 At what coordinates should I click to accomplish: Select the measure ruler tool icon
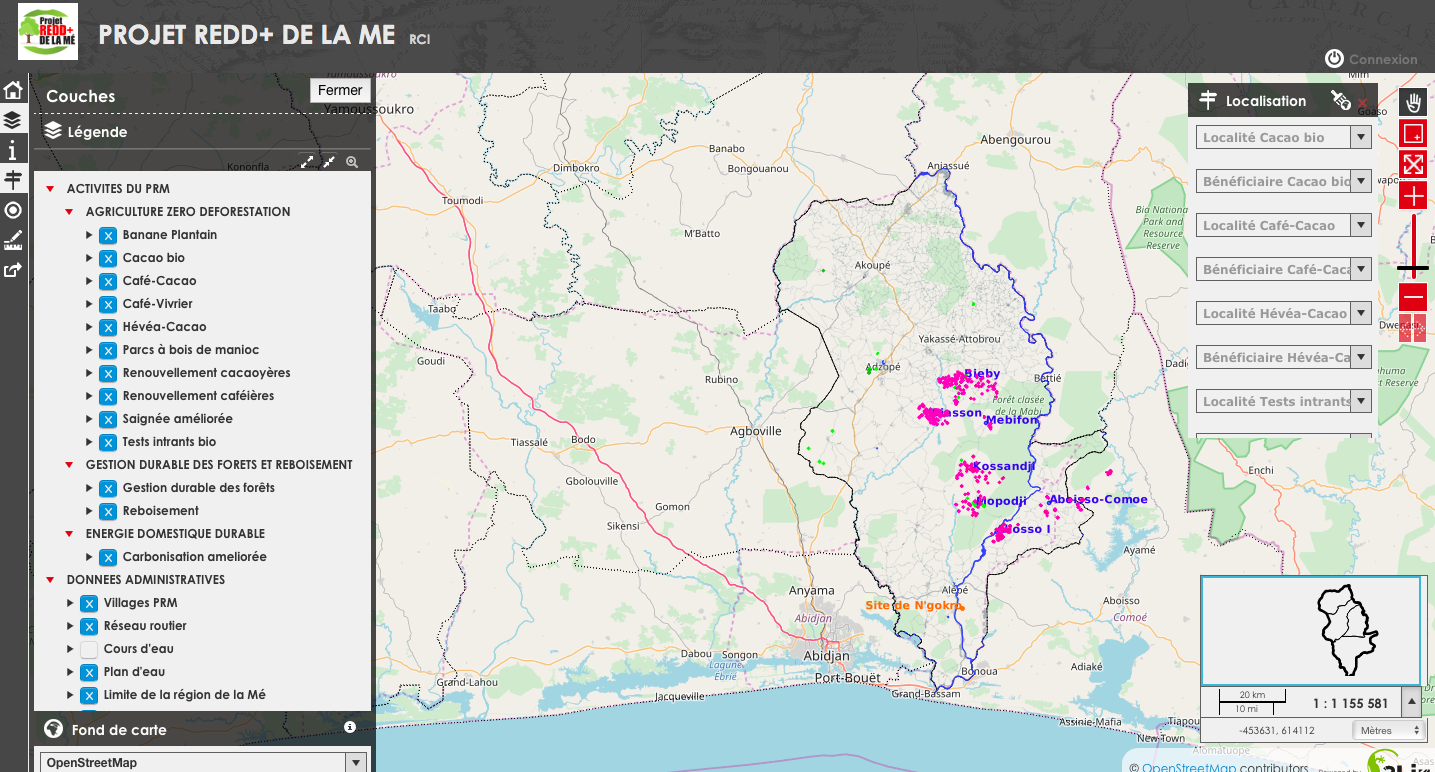coord(13,240)
